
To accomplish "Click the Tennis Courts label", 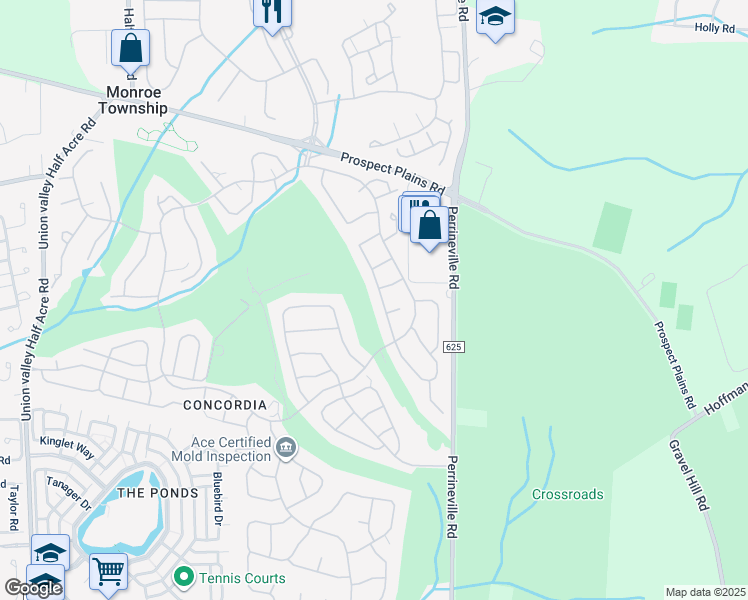I will pos(242,578).
